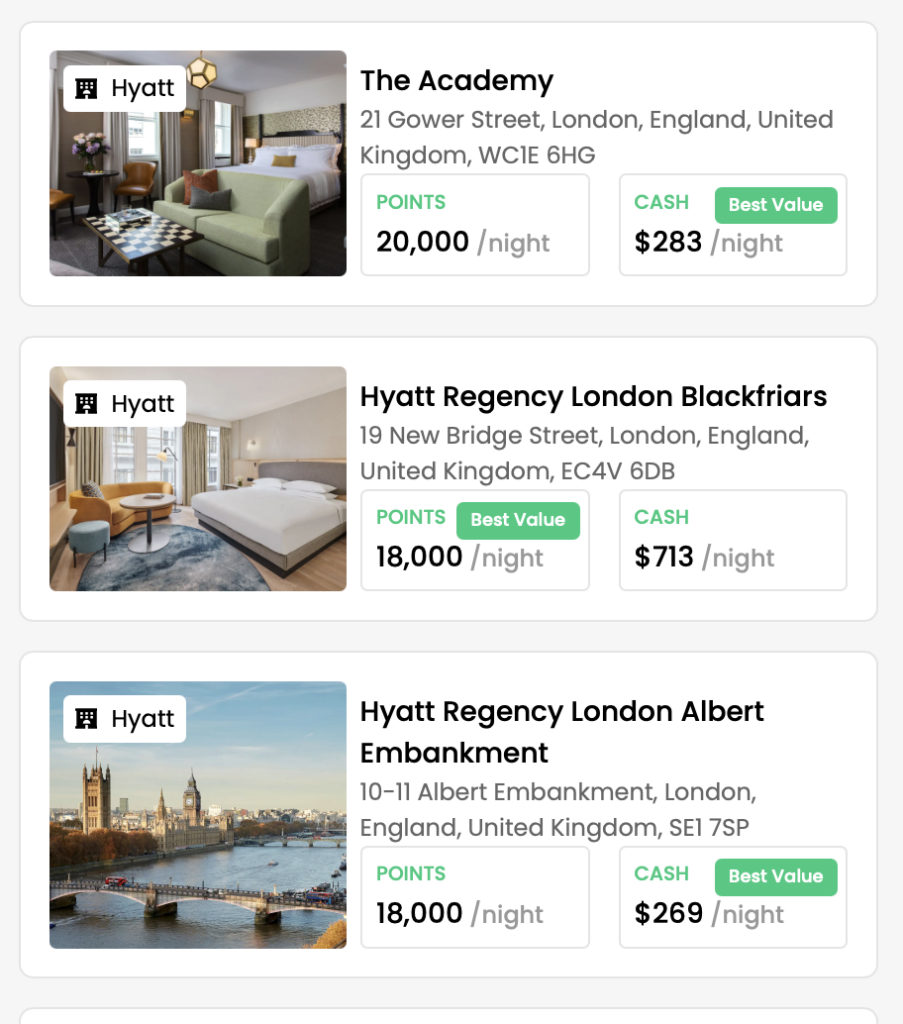The image size is (903, 1024).
Task: Click the Hyatt building icon on the Blackfriars photo
Action: click(x=87, y=404)
